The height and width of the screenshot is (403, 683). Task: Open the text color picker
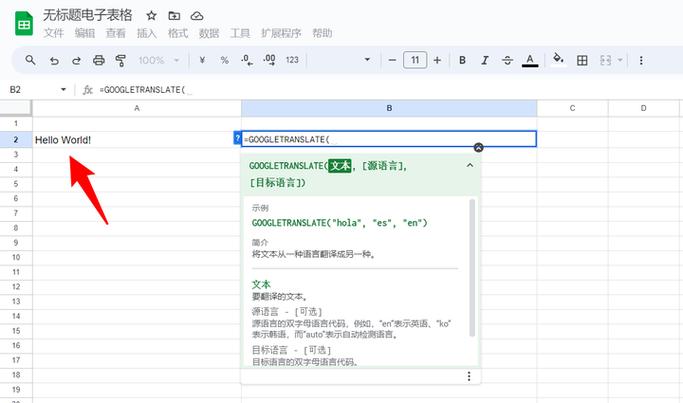[x=530, y=60]
